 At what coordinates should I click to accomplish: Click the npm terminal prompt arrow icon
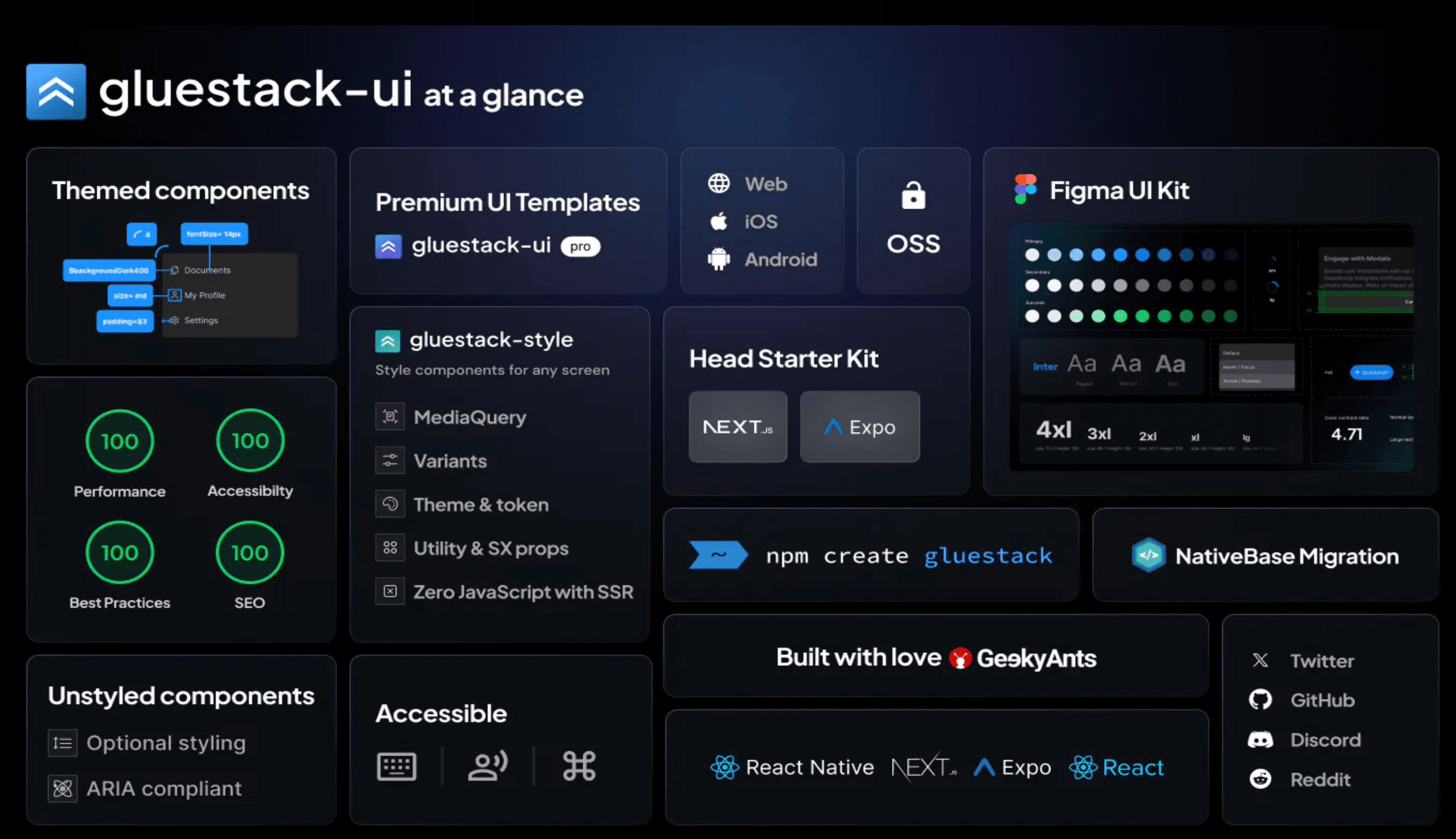coord(718,555)
